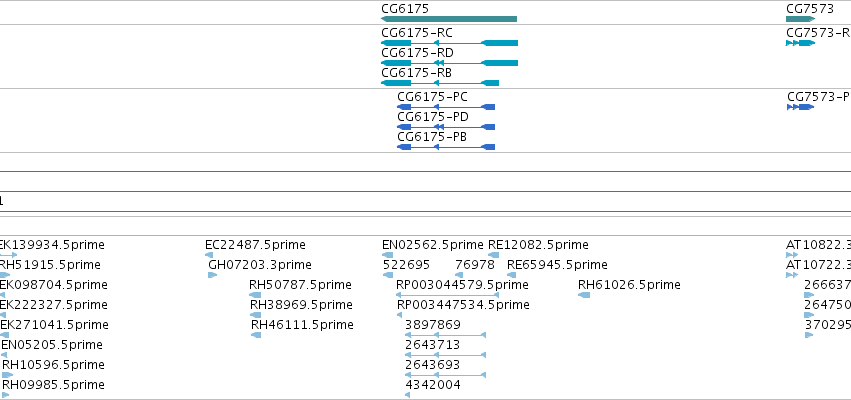Open EST RH10596.5prime
This screenshot has width=851, height=400.
[53, 365]
